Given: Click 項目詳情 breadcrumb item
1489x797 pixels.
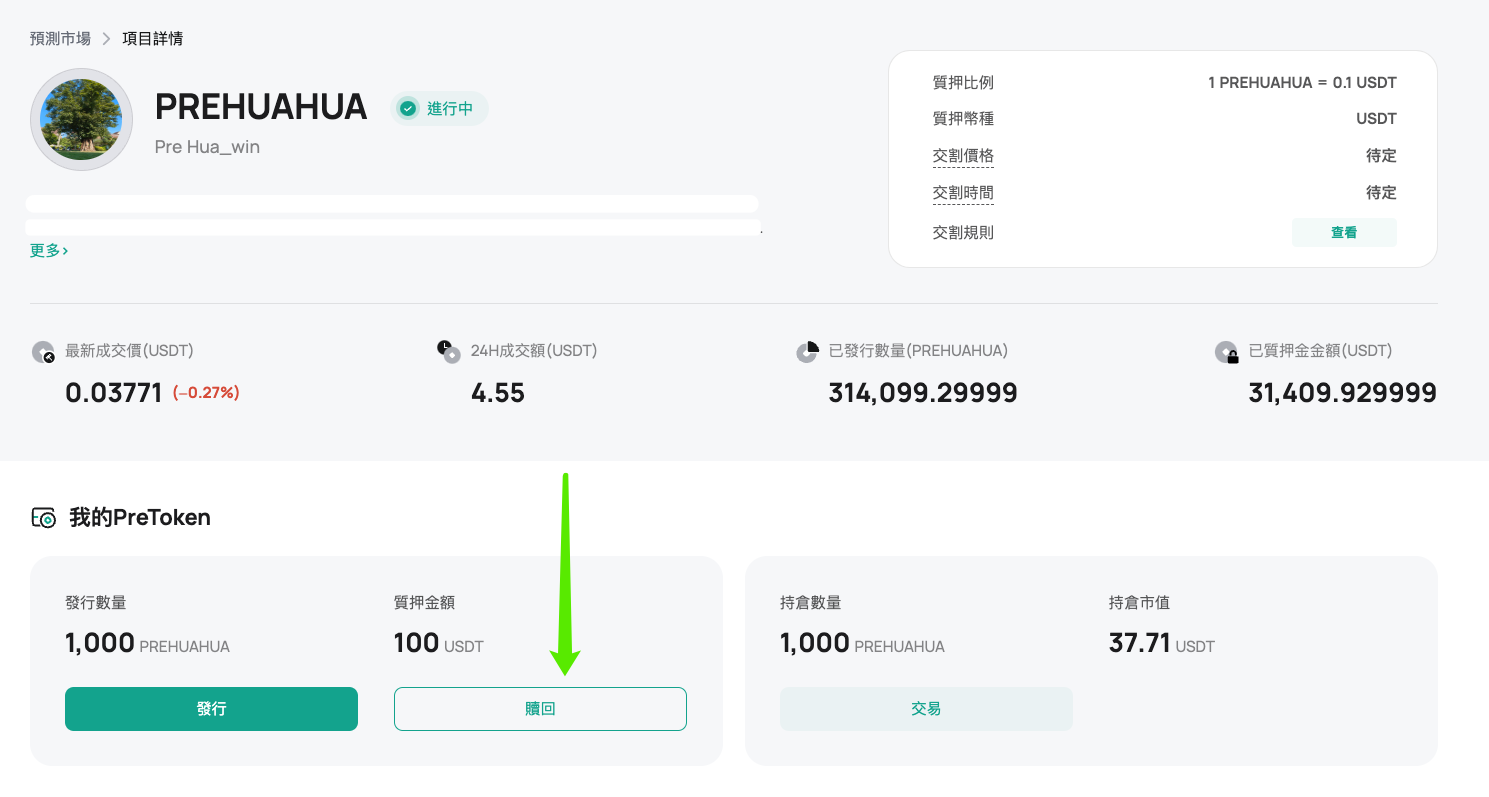Looking at the screenshot, I should [152, 39].
